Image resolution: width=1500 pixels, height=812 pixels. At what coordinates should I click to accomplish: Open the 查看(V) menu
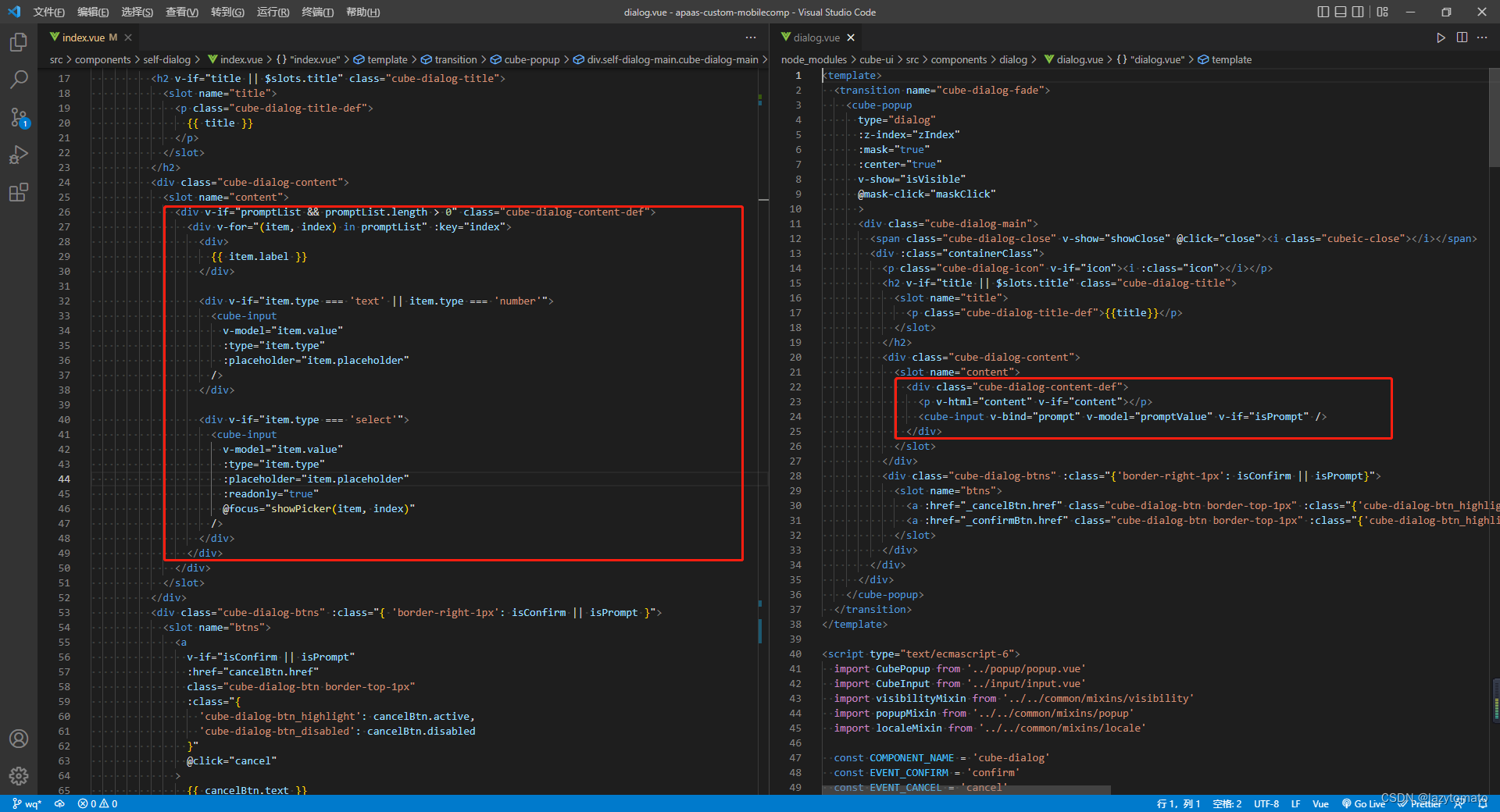coord(182,12)
